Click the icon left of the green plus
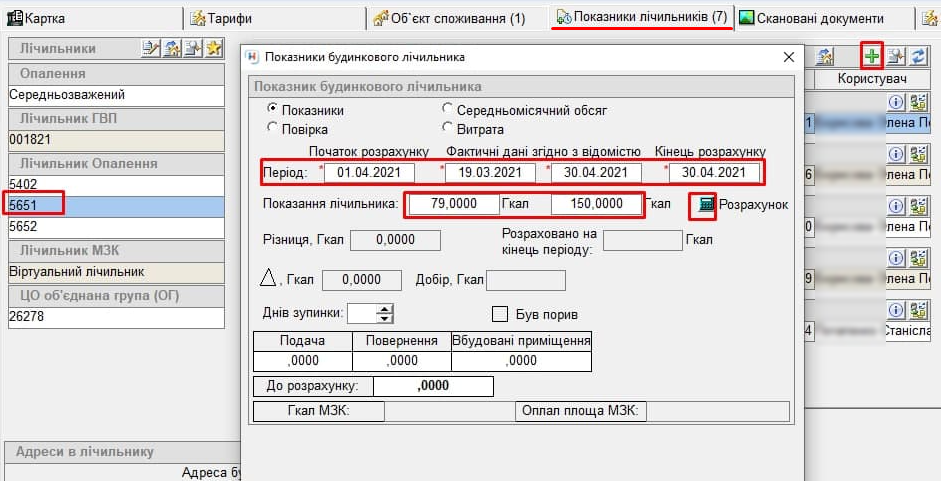 826,56
